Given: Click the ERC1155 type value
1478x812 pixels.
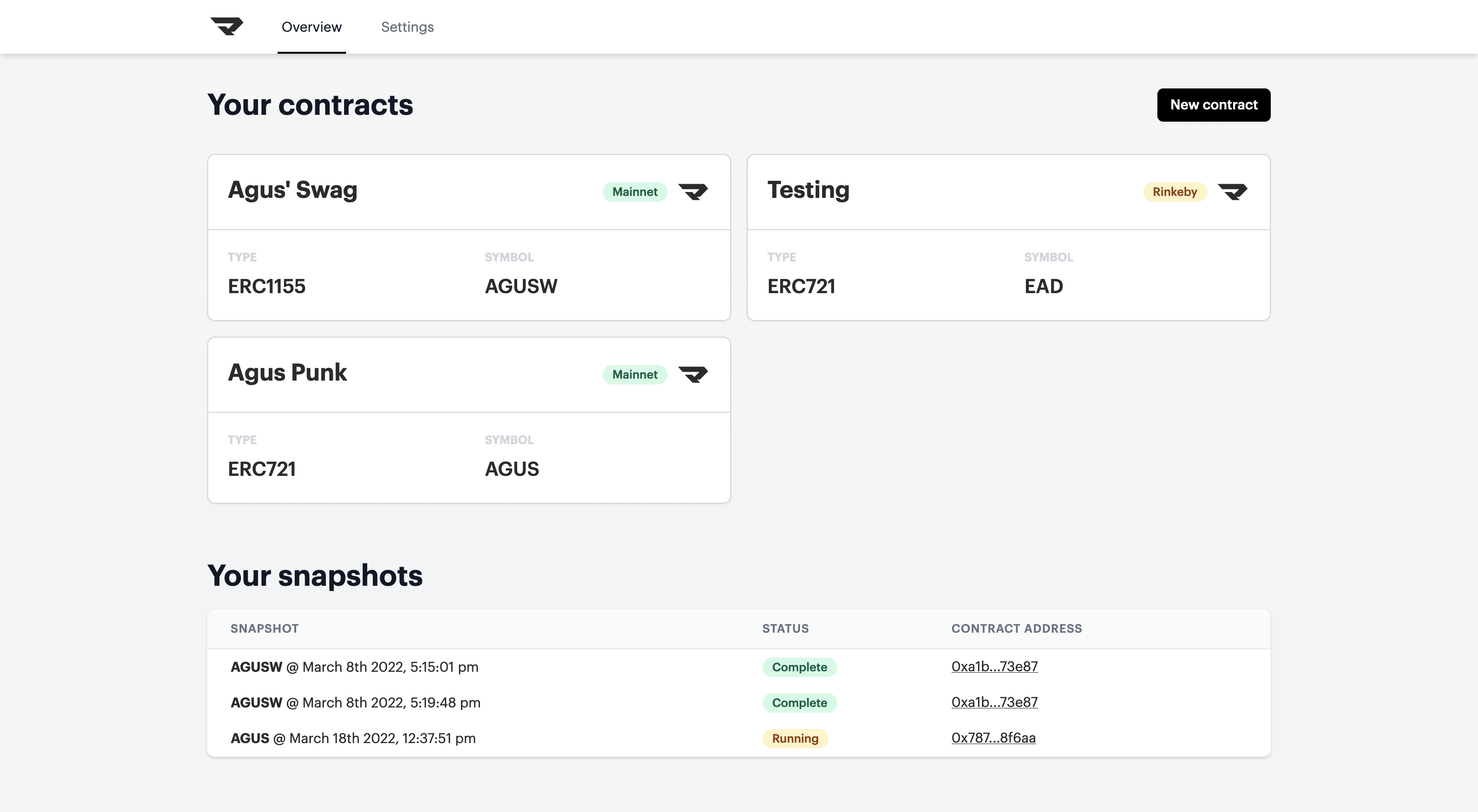Looking at the screenshot, I should coord(267,286).
